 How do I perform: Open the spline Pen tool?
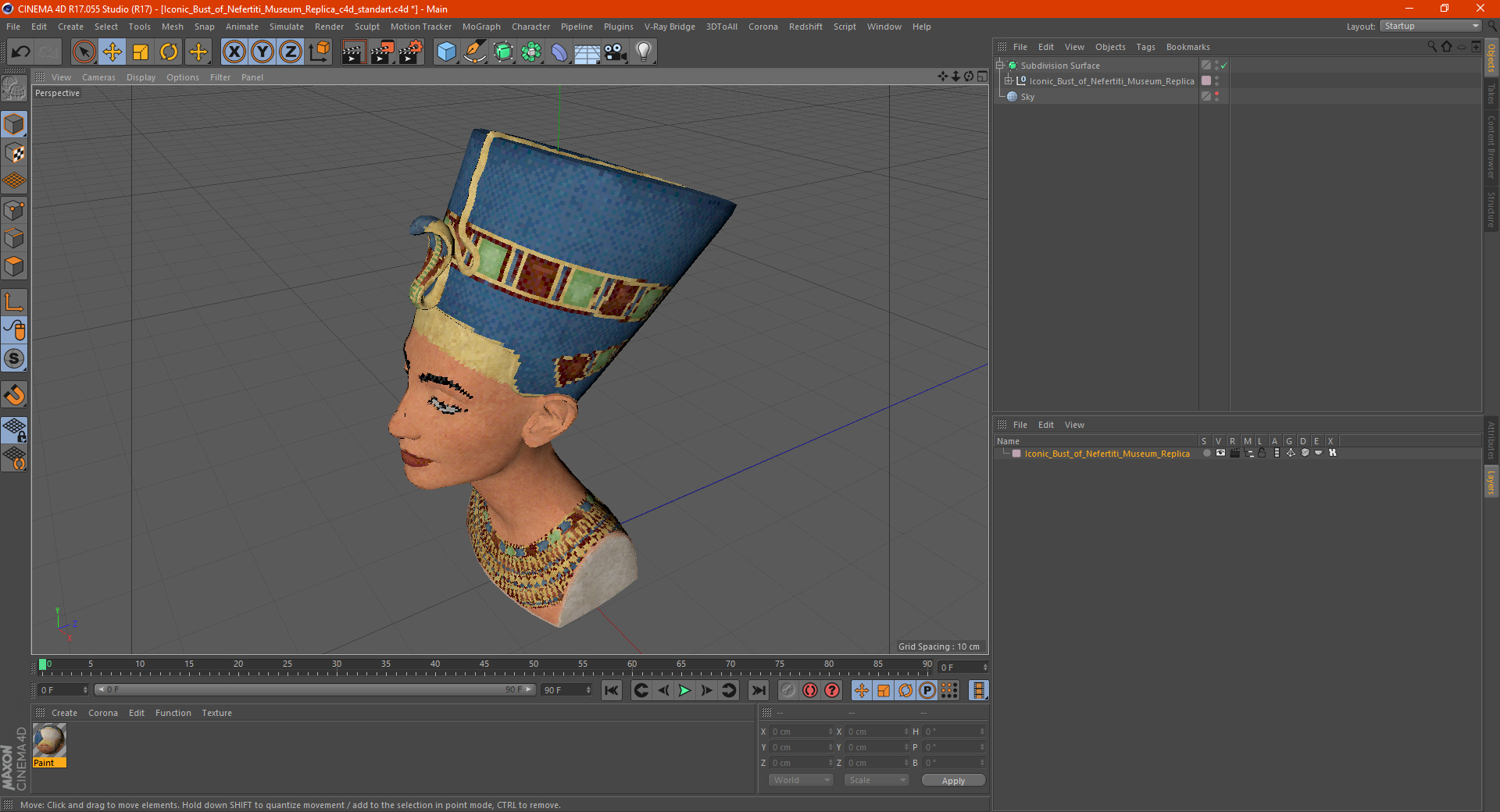coord(474,52)
